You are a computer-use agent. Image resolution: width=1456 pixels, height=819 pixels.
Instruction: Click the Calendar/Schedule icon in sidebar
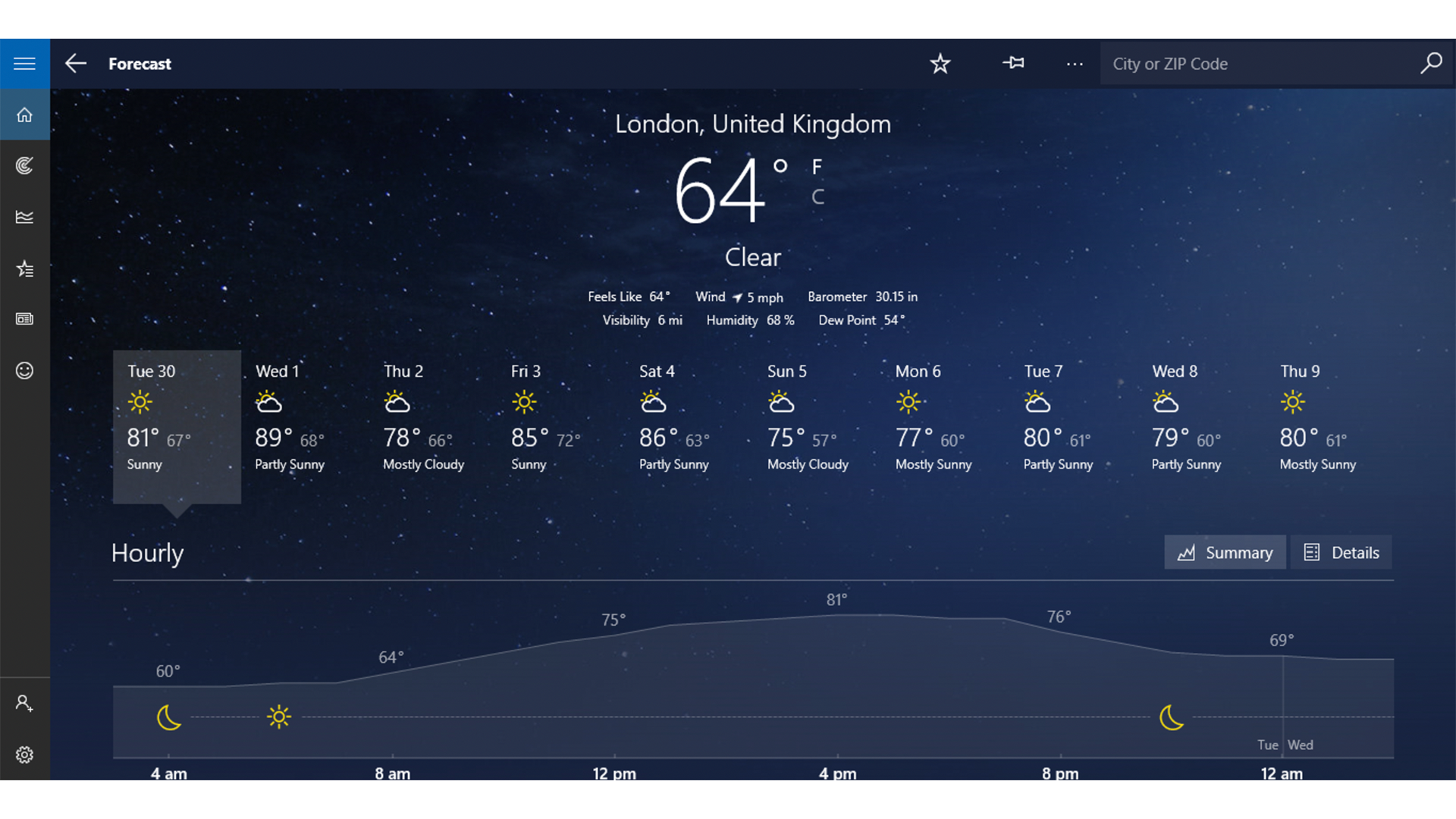24,319
